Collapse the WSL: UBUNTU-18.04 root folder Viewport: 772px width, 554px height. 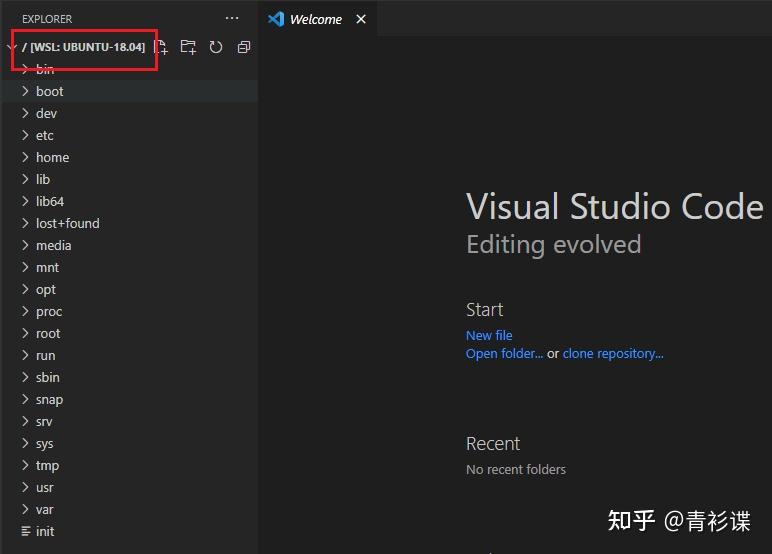pos(12,47)
